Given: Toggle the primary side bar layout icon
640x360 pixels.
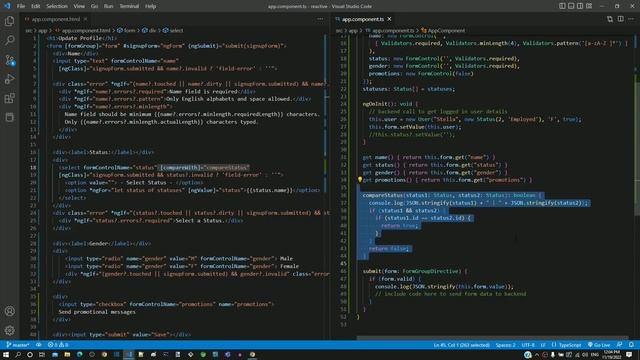Looking at the screenshot, I should (562, 6).
